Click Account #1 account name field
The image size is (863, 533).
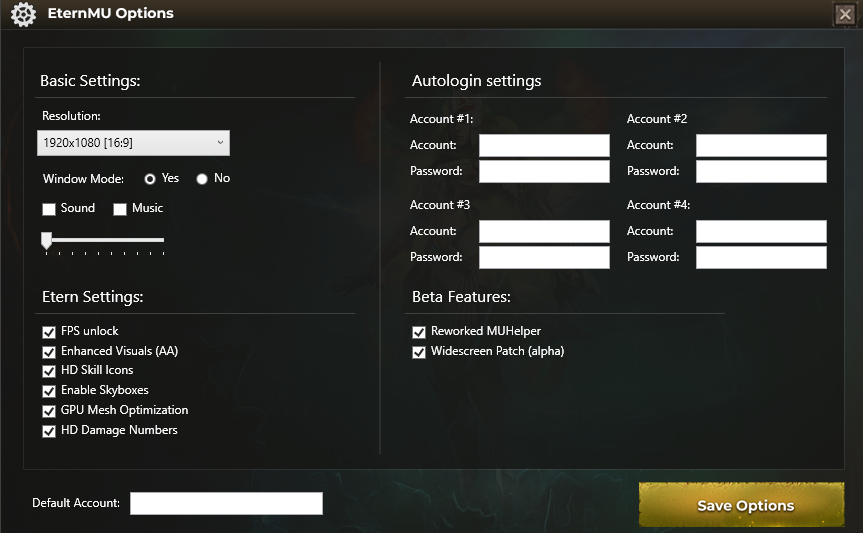coord(544,146)
